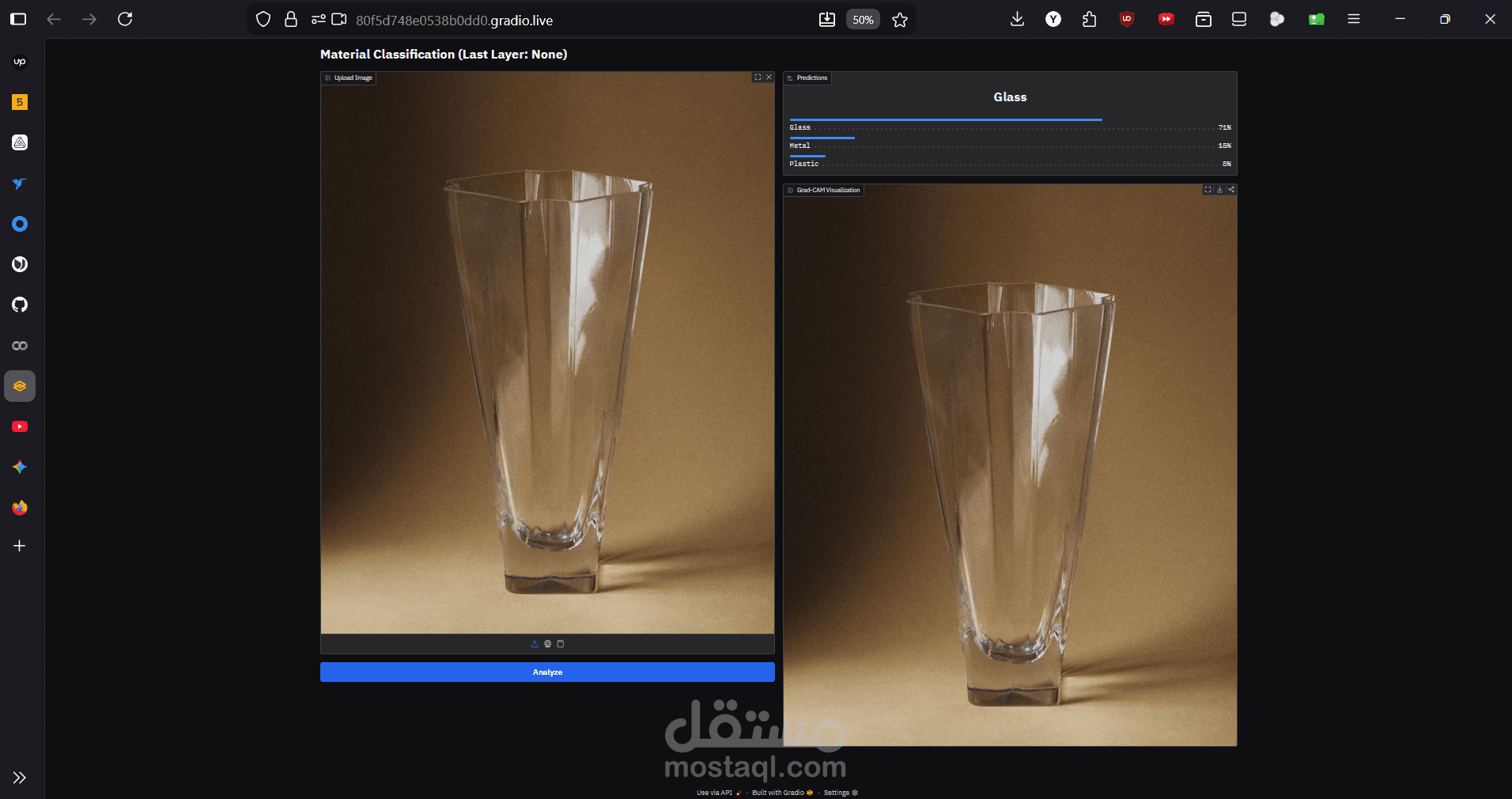Click the Upload Image panel label

(349, 78)
